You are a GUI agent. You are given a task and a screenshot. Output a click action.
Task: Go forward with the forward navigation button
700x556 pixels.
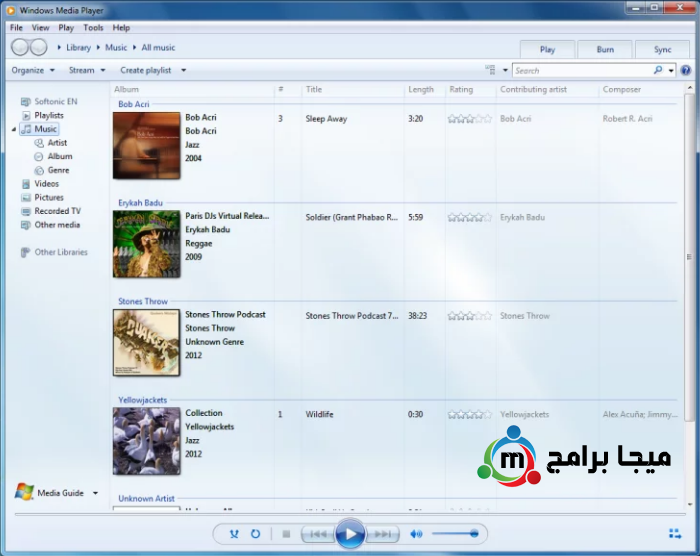pos(38,47)
